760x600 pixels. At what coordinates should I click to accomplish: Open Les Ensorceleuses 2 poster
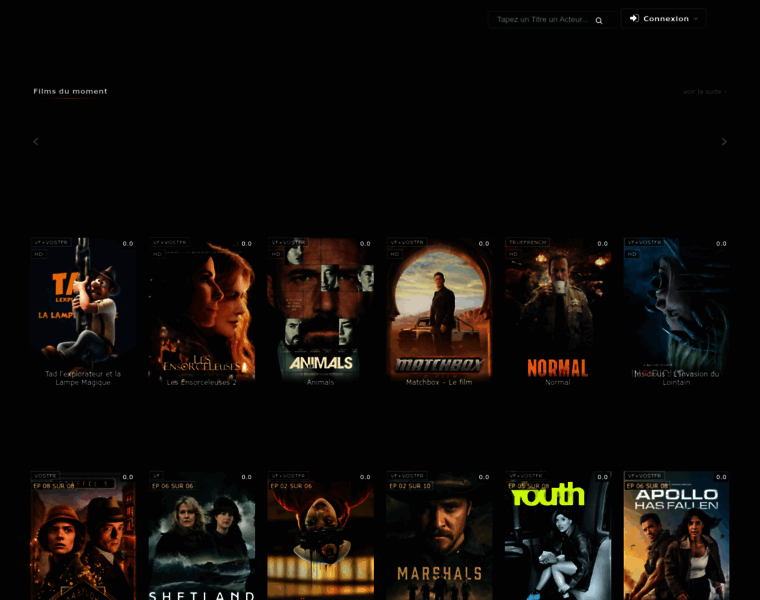(x=202, y=311)
